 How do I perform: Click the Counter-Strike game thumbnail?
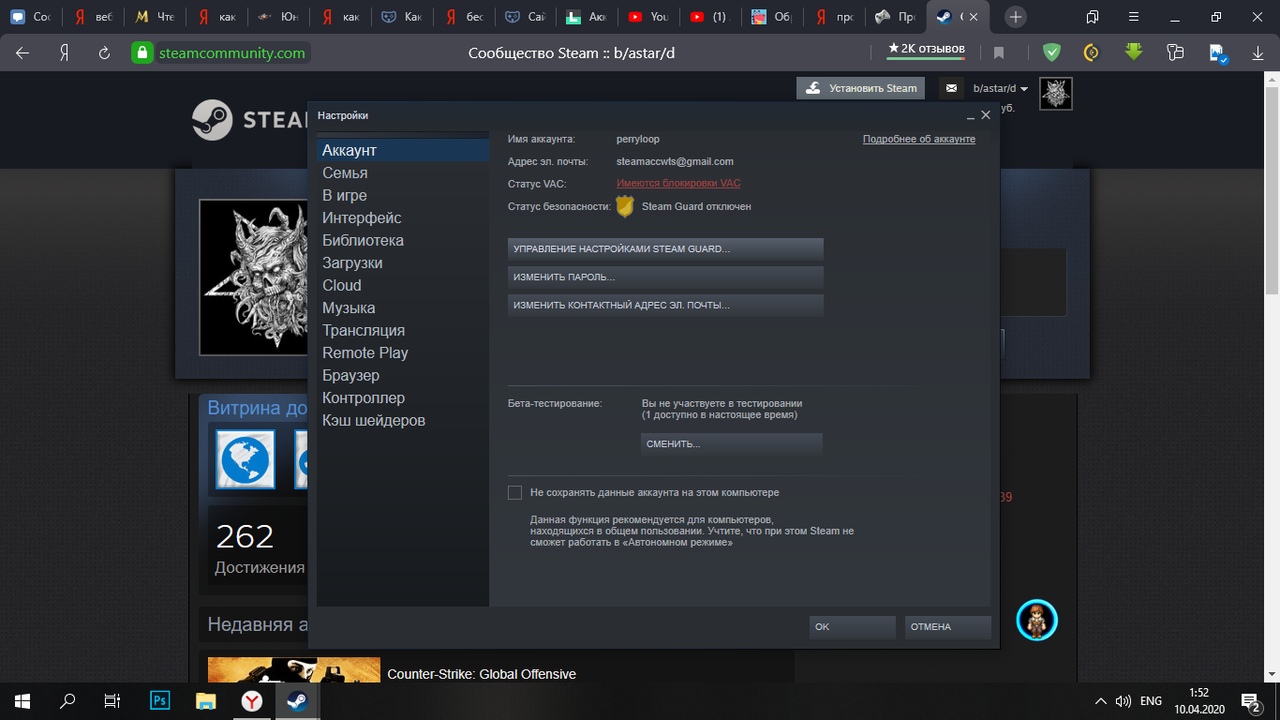294,668
